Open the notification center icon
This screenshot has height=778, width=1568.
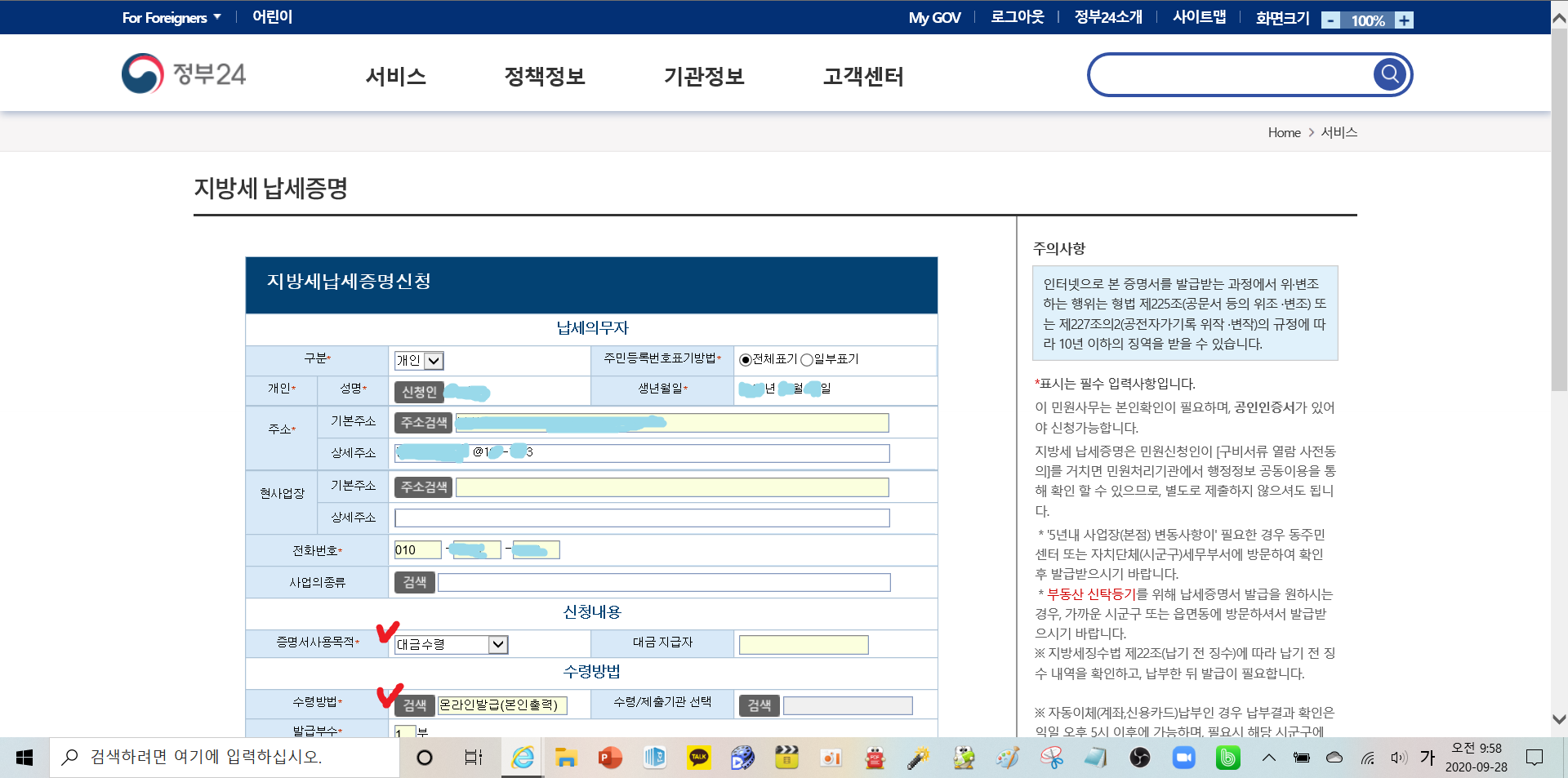1535,758
